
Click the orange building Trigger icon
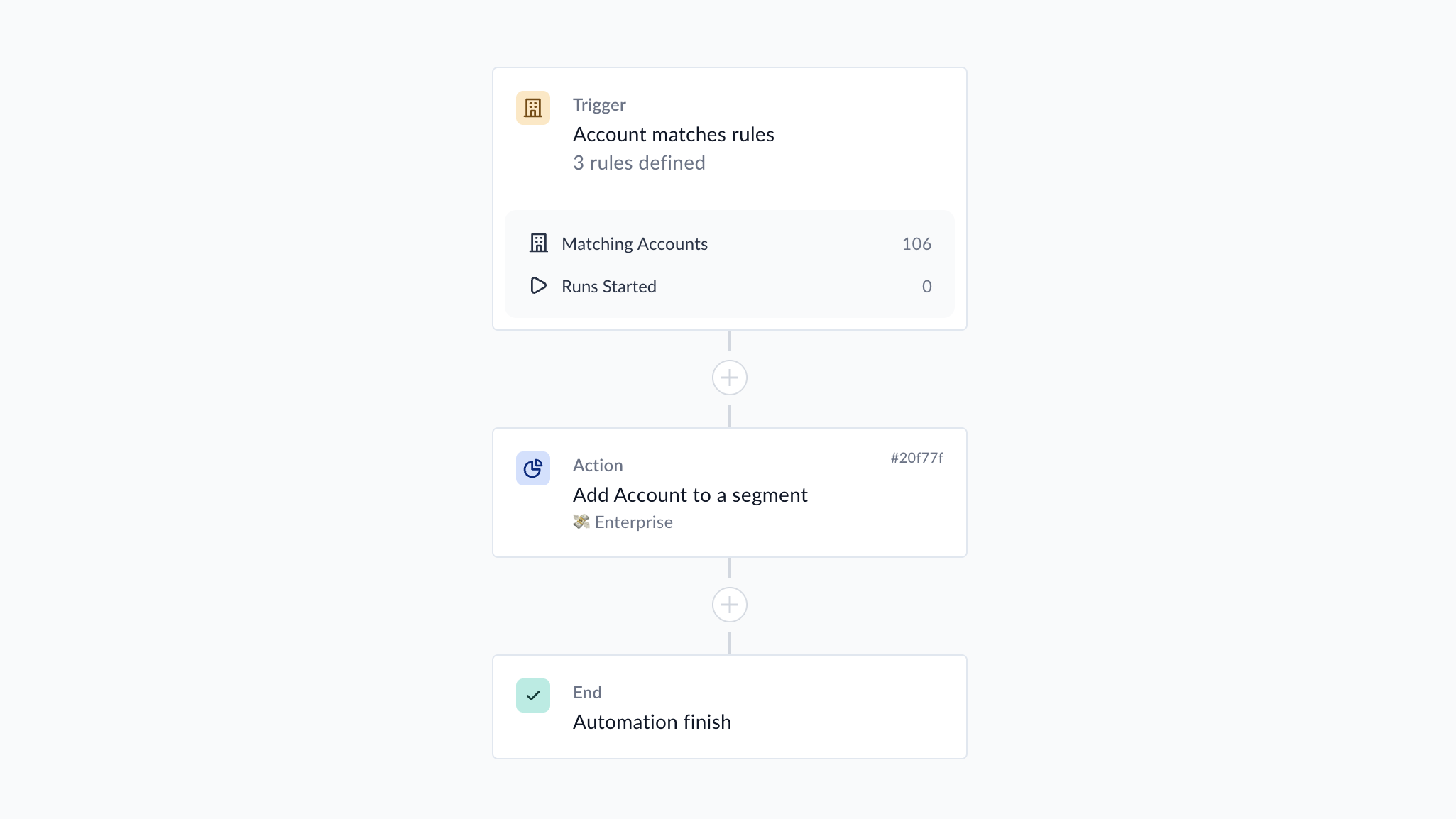[x=532, y=108]
